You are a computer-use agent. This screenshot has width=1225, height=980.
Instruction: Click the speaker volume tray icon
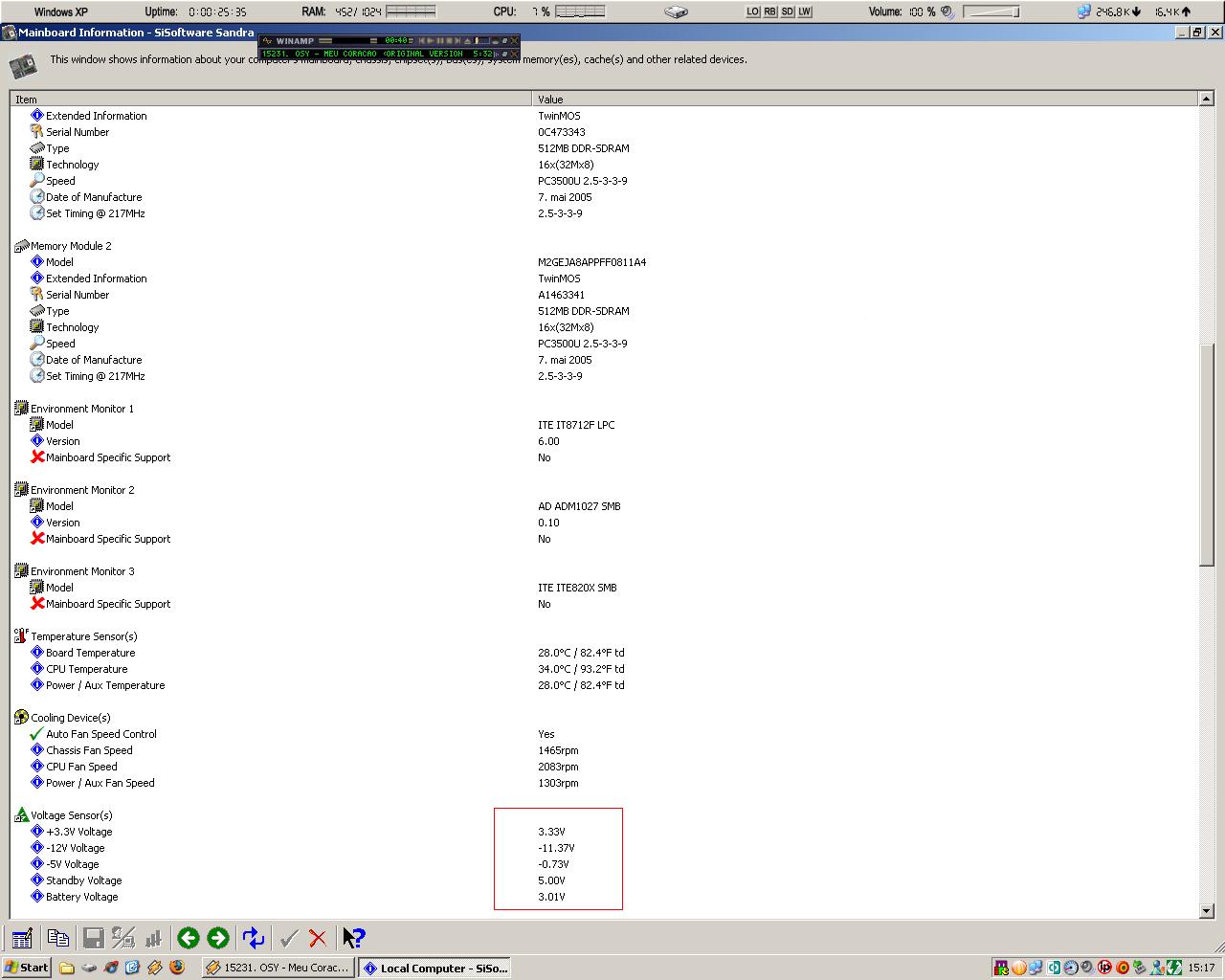click(1088, 968)
